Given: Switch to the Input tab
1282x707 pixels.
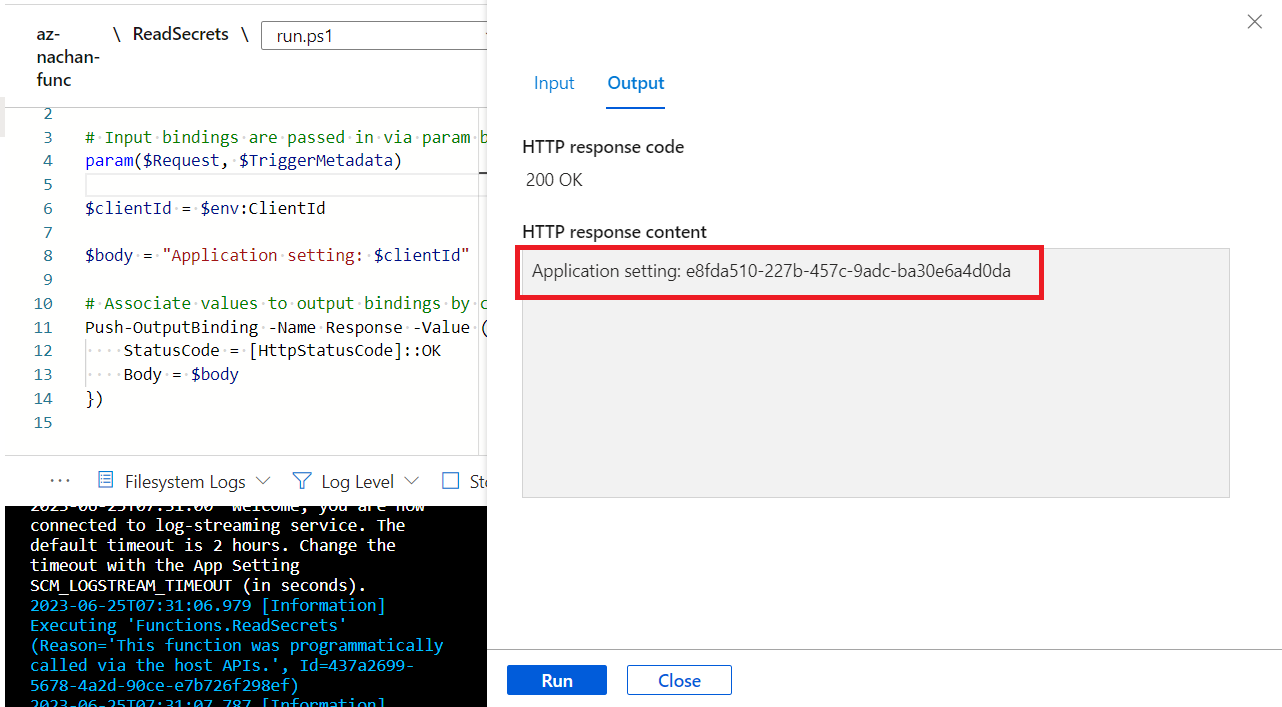Looking at the screenshot, I should (554, 83).
